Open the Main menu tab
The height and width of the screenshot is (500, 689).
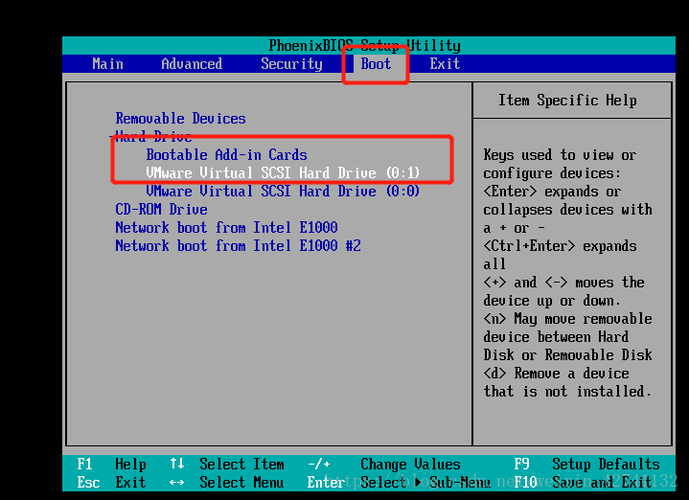click(x=108, y=64)
